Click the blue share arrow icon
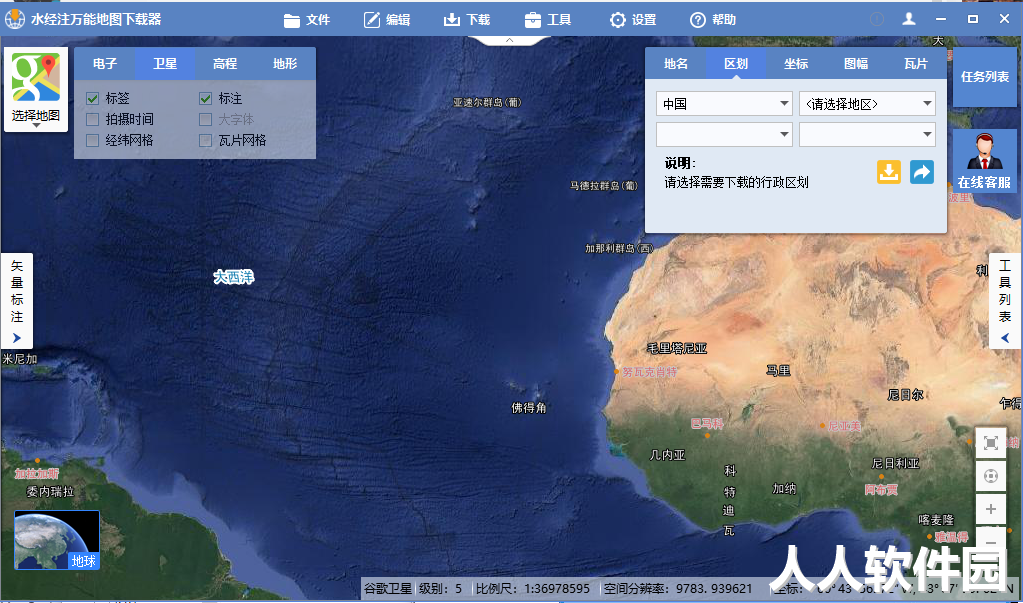The height and width of the screenshot is (603, 1023). click(x=922, y=172)
